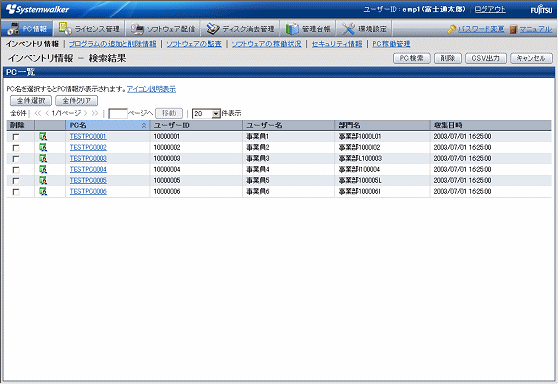Screen dimensions: 558x384
Task: Open ディスク消去管理 tab
Action: coord(240,28)
